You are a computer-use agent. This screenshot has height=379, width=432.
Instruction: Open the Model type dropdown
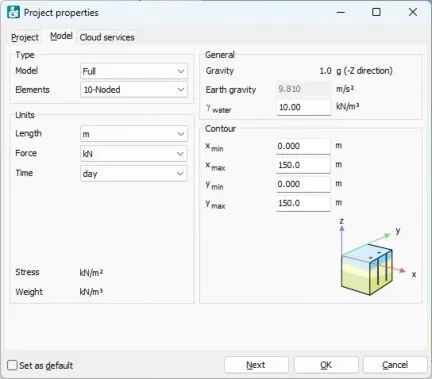(x=134, y=71)
